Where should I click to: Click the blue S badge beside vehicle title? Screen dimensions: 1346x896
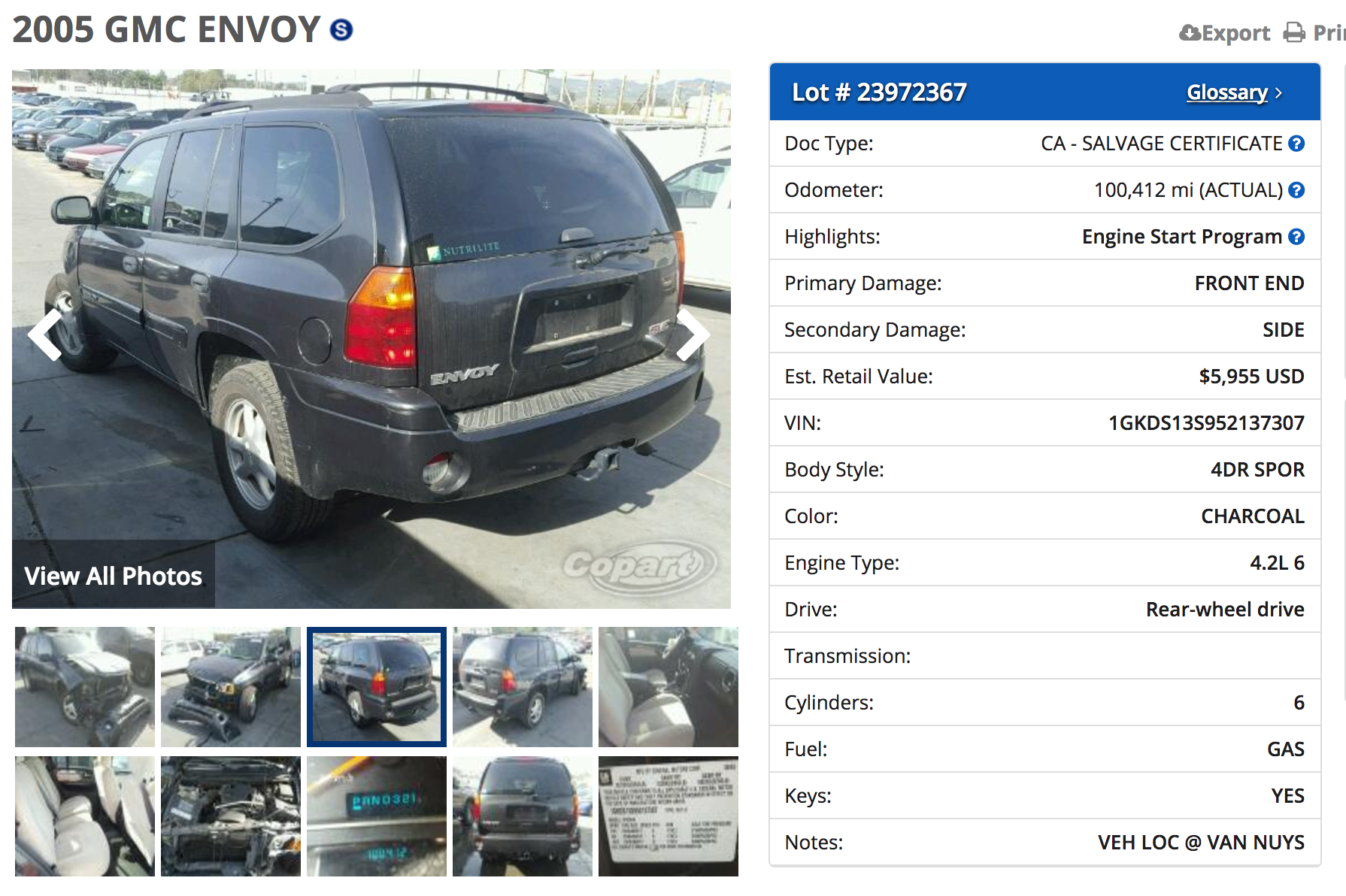(341, 30)
